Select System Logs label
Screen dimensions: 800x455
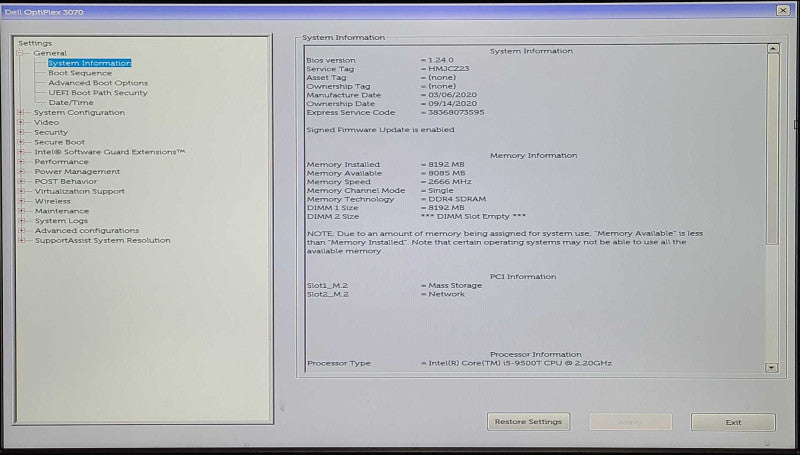(x=61, y=221)
